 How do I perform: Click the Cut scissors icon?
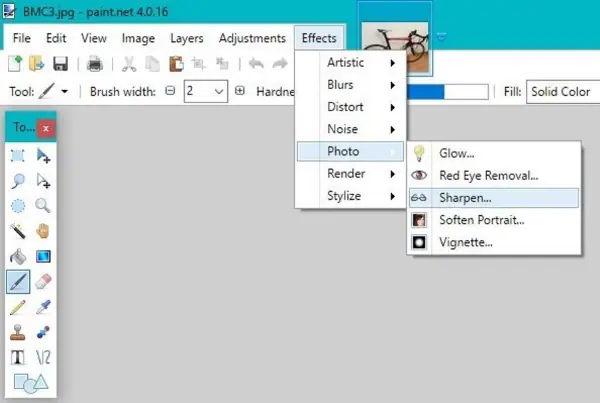pos(129,64)
